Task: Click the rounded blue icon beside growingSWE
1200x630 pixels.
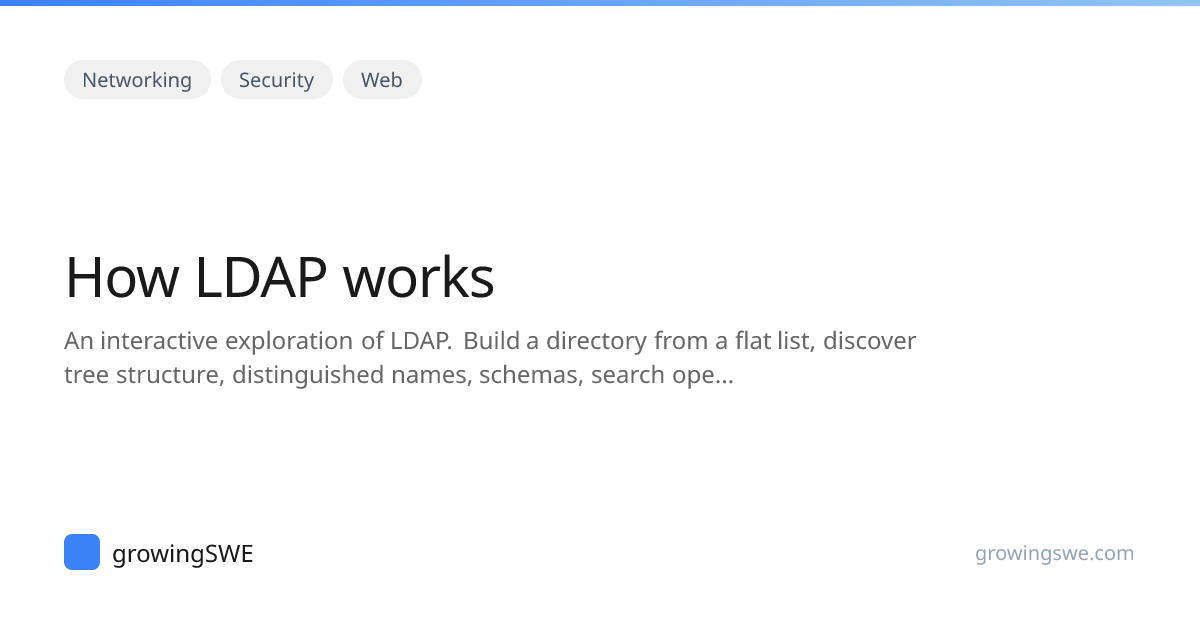Action: pos(82,549)
